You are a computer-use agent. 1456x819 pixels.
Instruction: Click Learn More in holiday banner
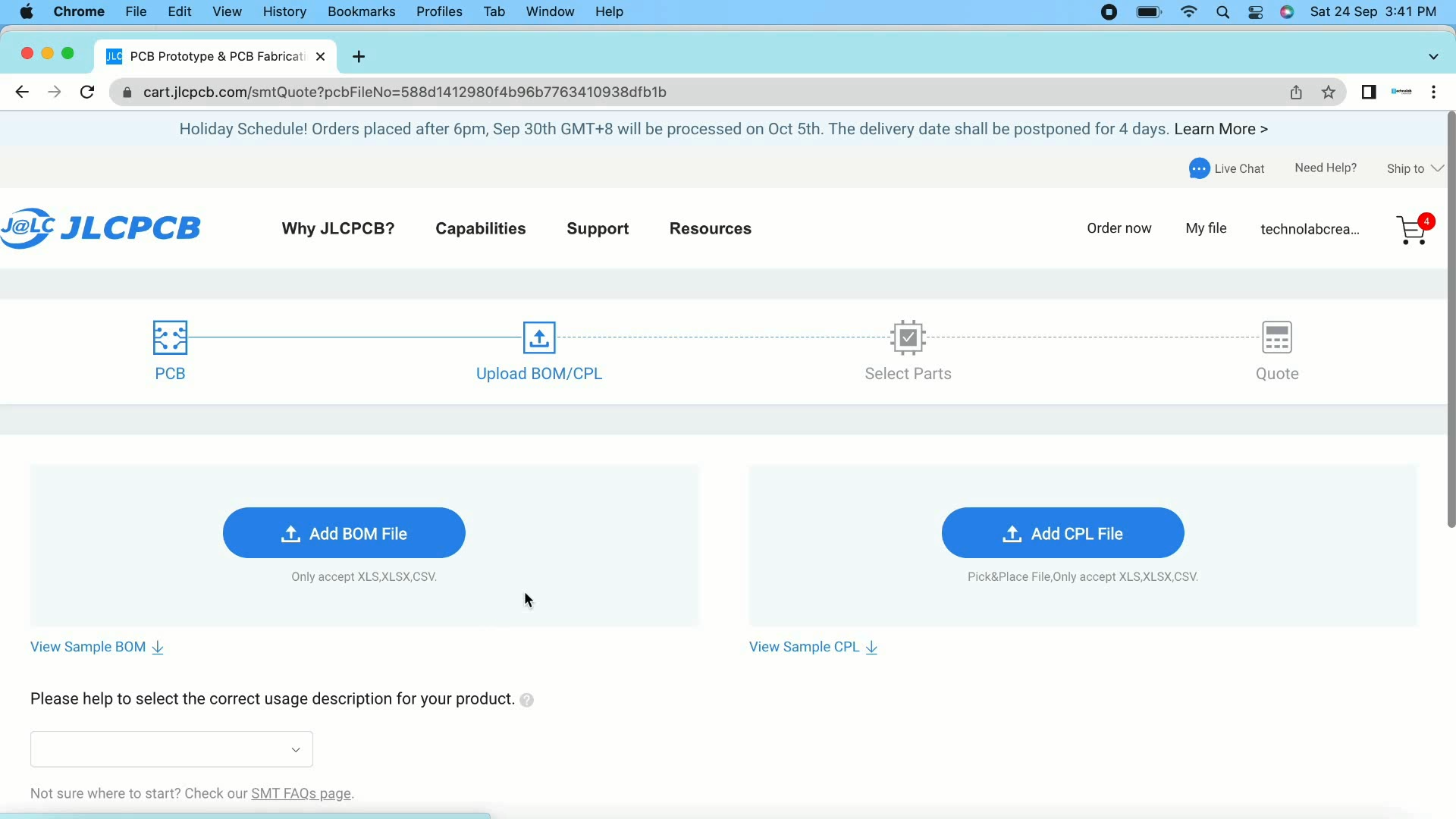[1220, 129]
